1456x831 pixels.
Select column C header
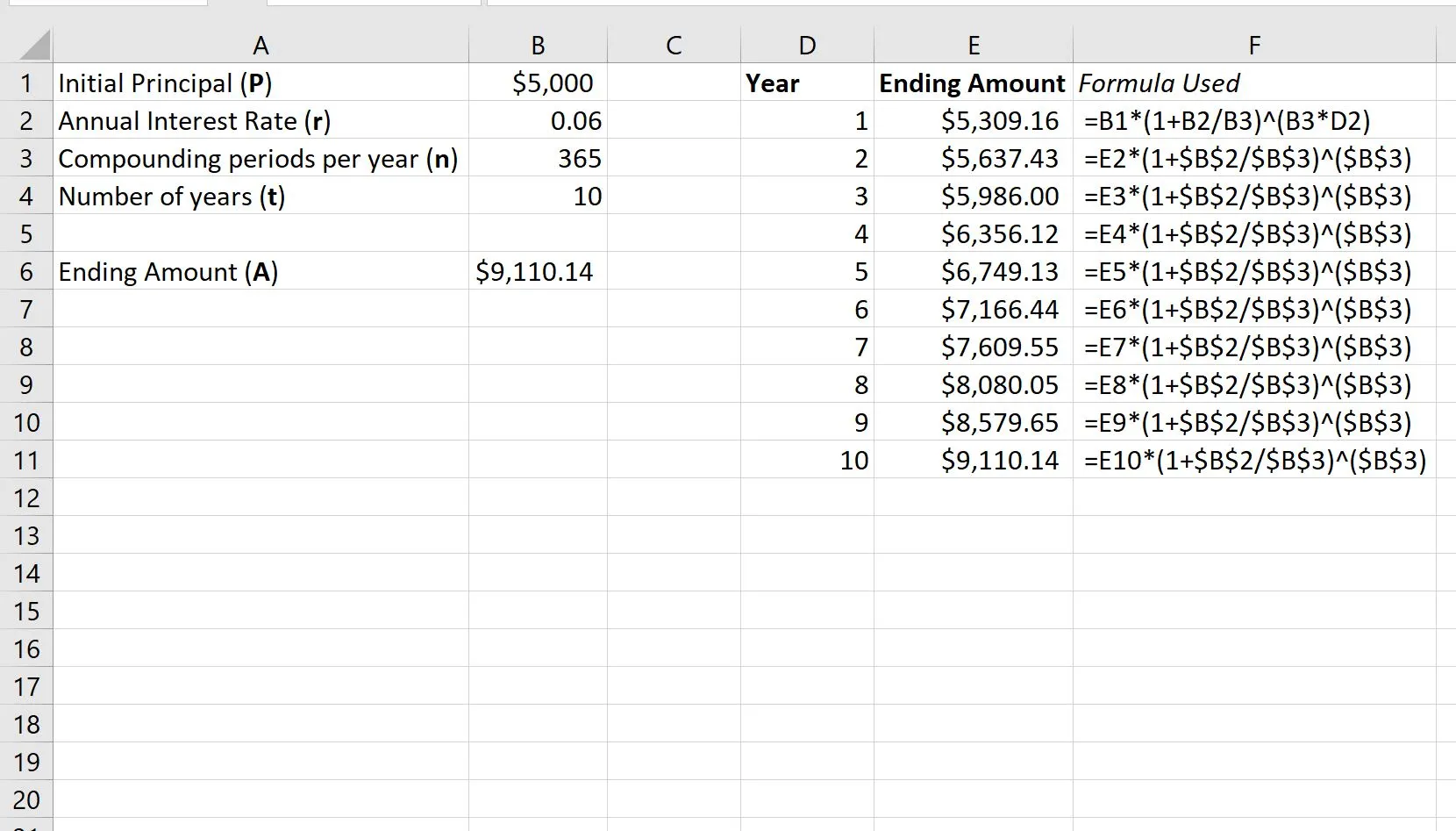674,45
